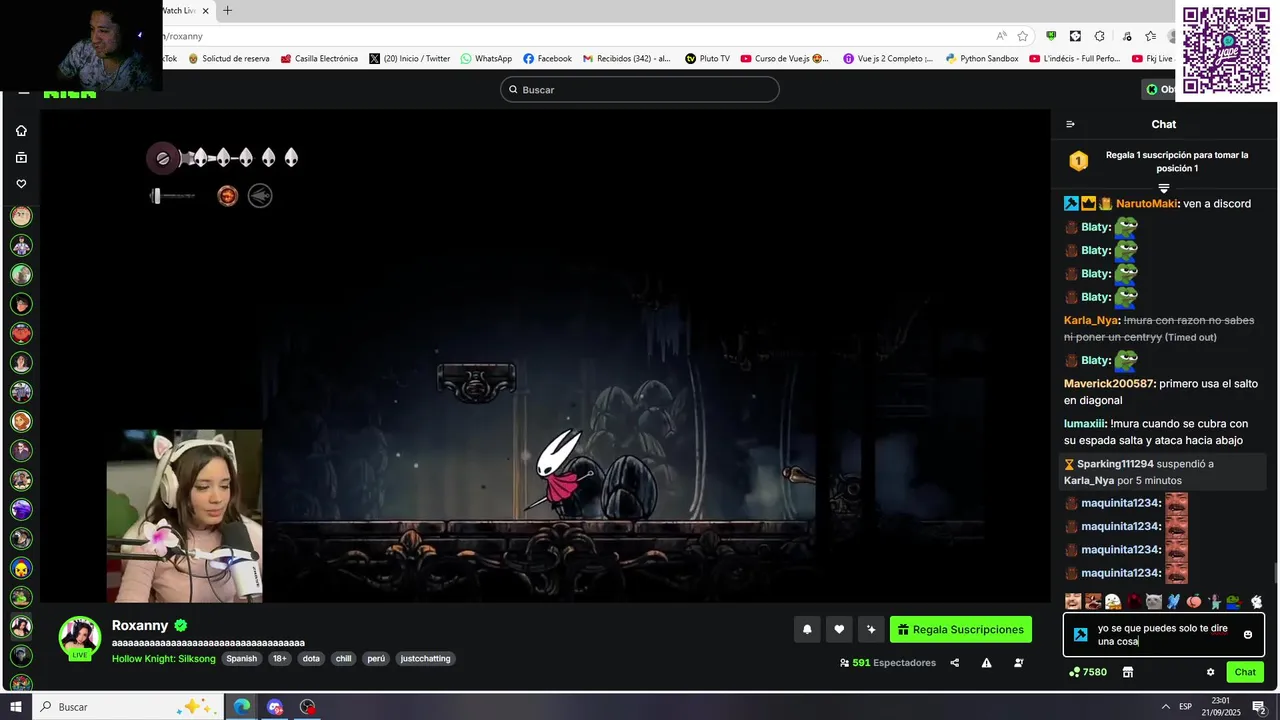This screenshot has width=1280, height=720.
Task: Click the gold position 1 badge
Action: point(1078,161)
